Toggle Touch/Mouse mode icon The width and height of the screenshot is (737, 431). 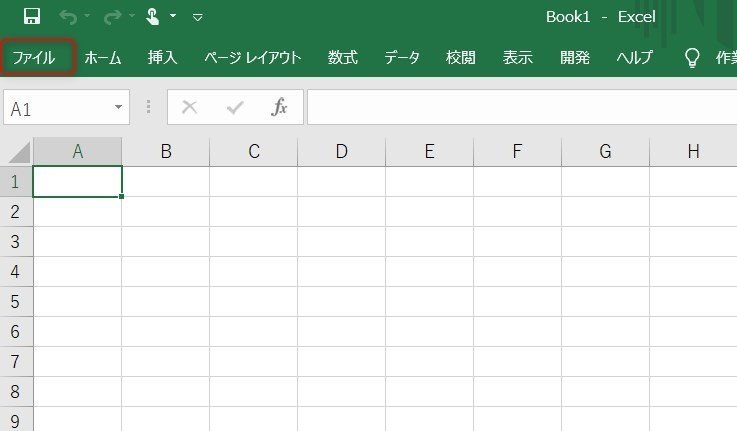152,17
